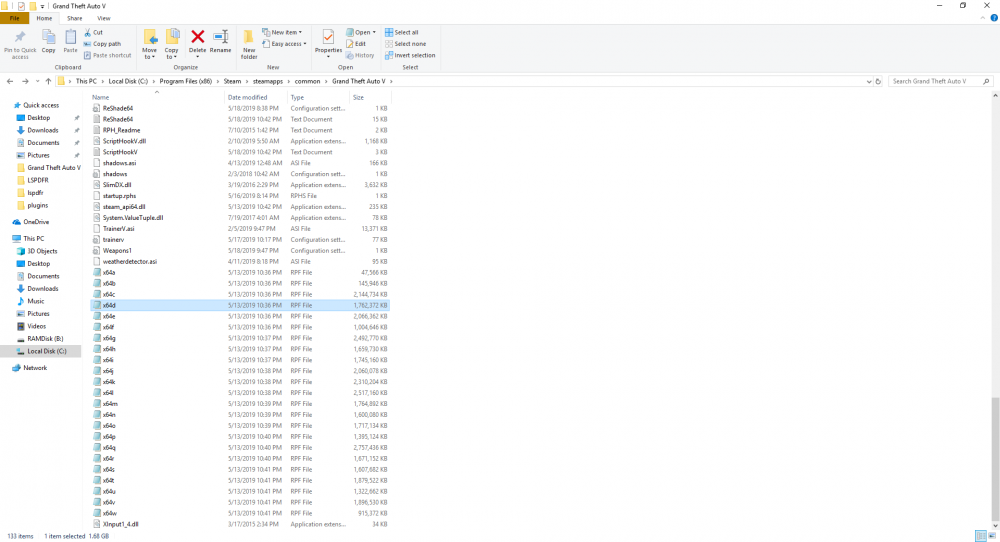Viewport: 1000px width, 542px height.
Task: Create a New folder from ribbon
Action: point(249,44)
